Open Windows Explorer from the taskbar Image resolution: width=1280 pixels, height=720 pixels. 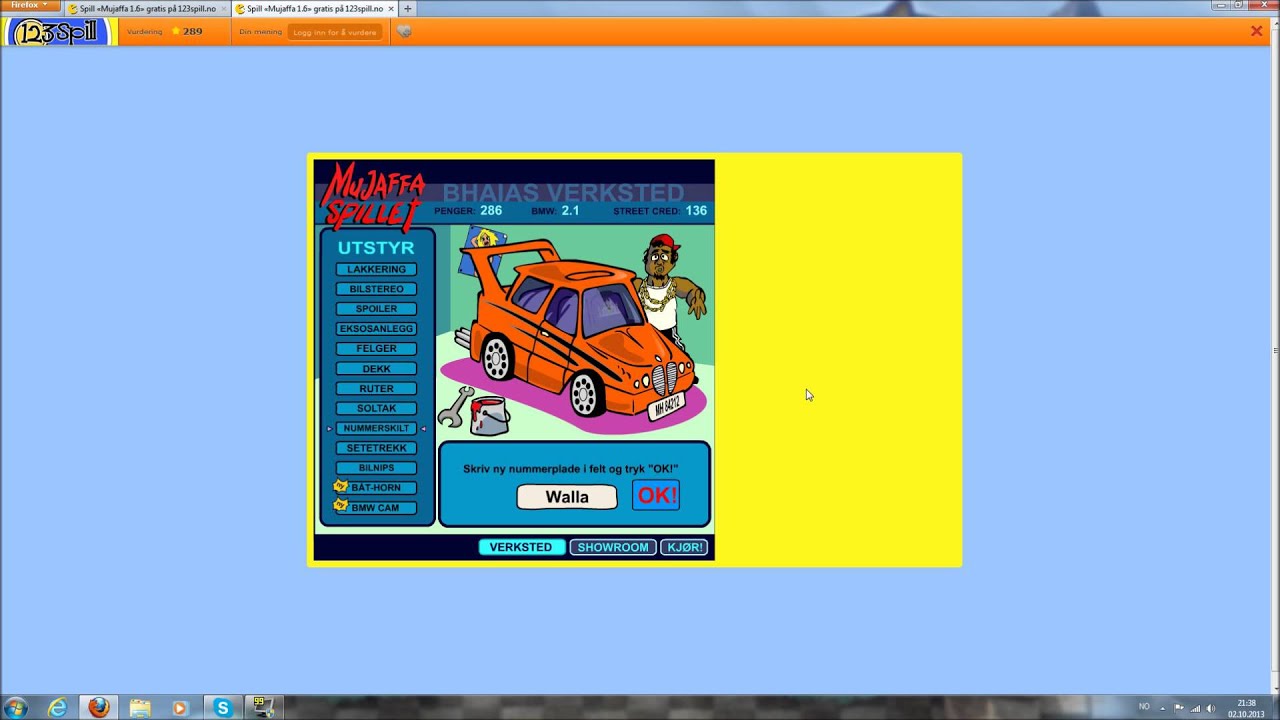[x=140, y=708]
